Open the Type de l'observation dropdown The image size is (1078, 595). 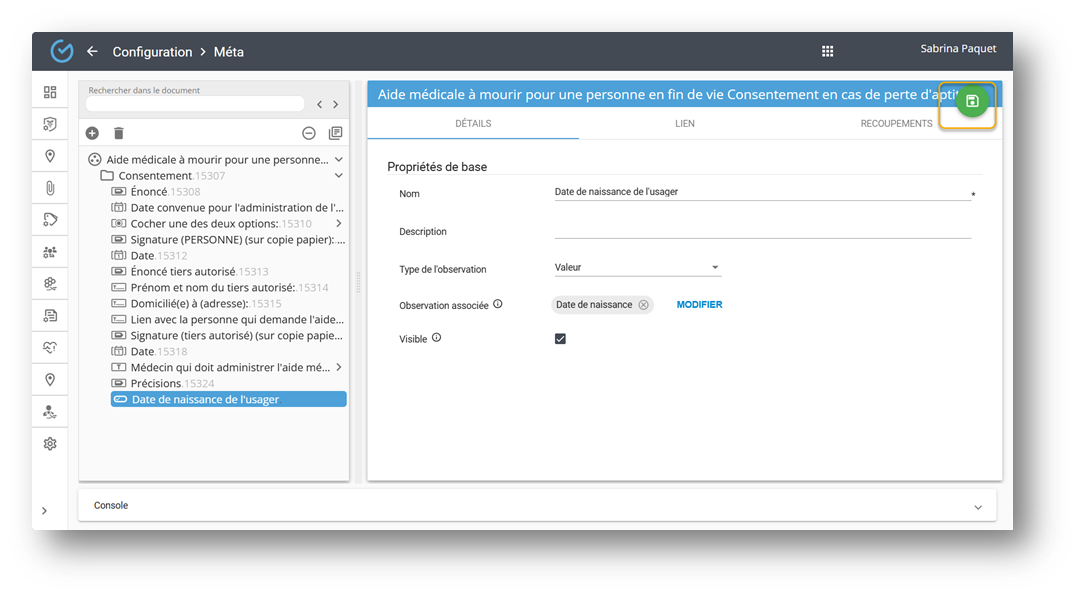pyautogui.click(x=637, y=268)
